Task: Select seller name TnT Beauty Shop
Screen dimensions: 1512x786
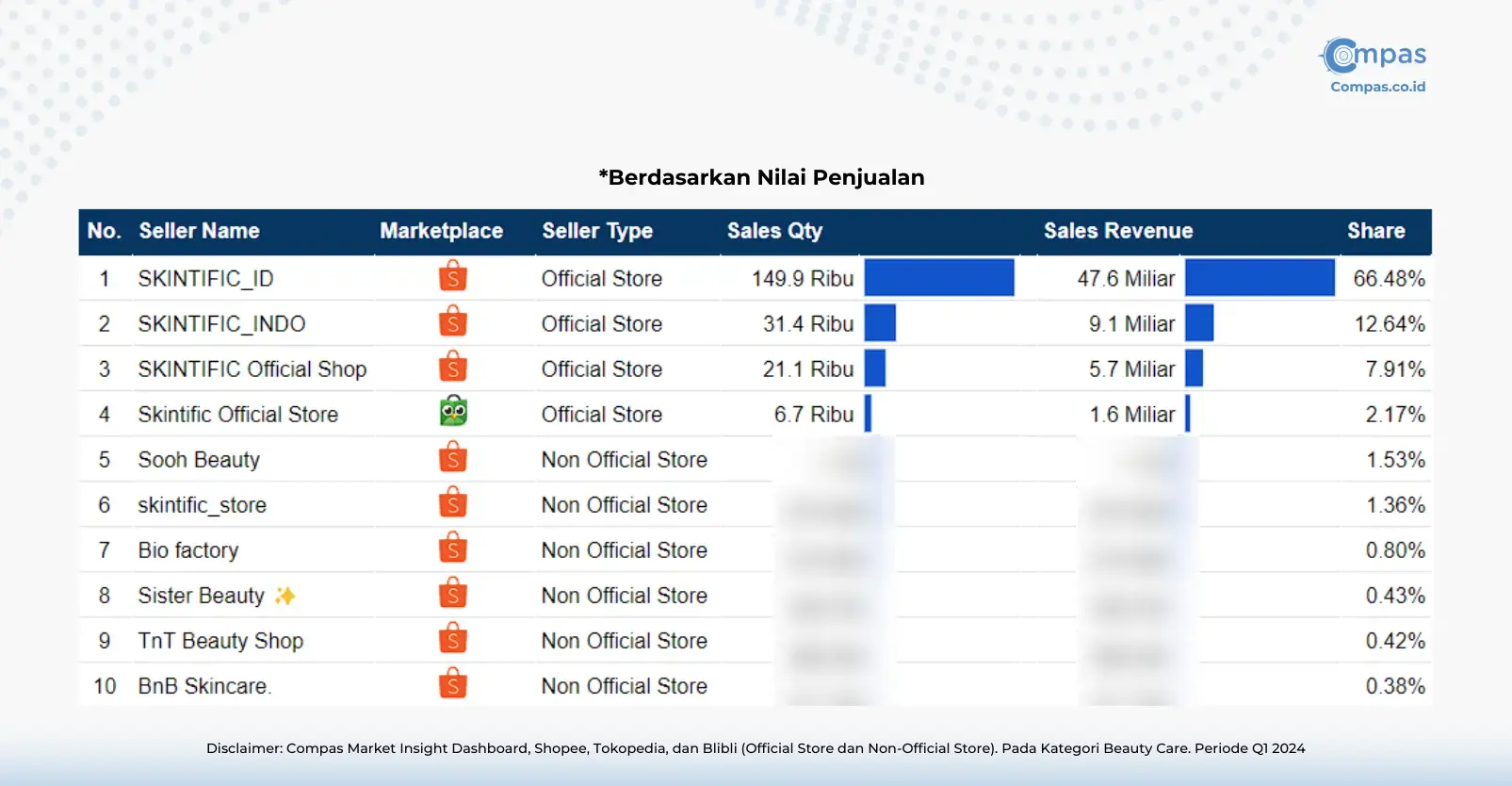Action: point(220,641)
